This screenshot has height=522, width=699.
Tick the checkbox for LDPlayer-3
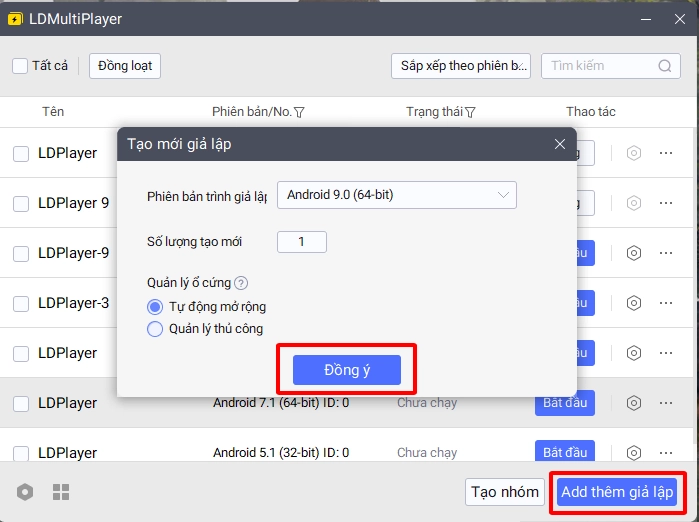[21, 303]
